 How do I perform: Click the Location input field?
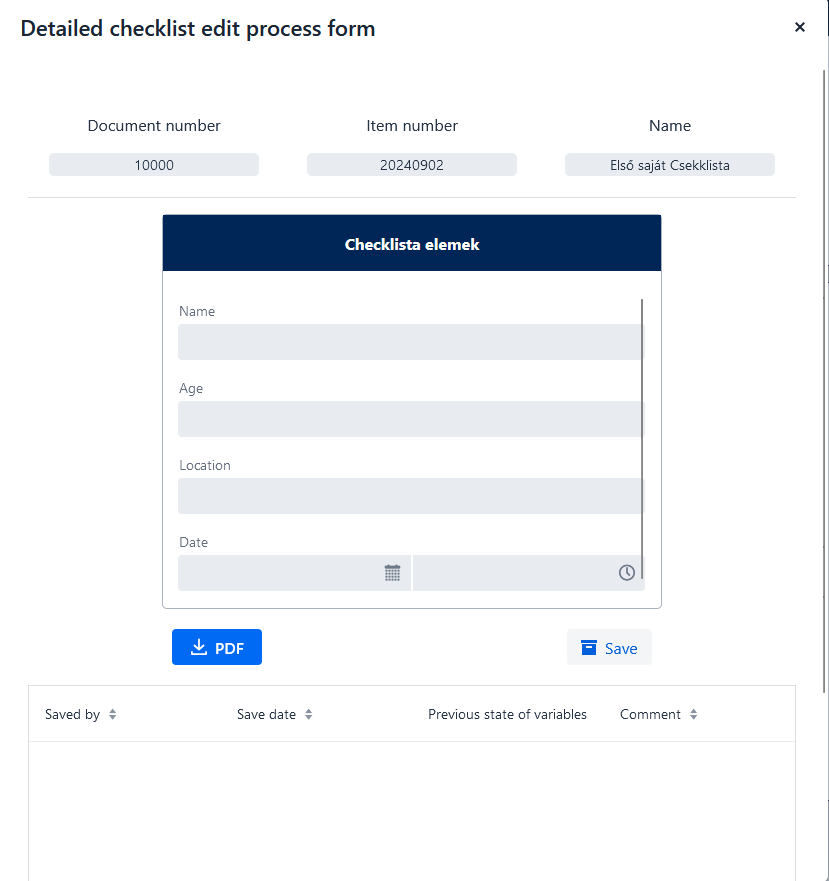coord(410,496)
